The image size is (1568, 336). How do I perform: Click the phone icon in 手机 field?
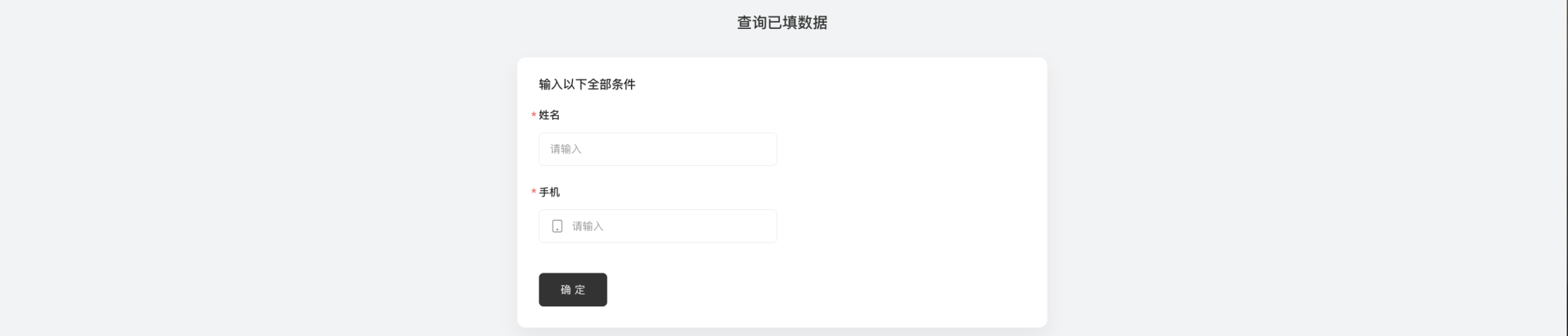[x=557, y=226]
